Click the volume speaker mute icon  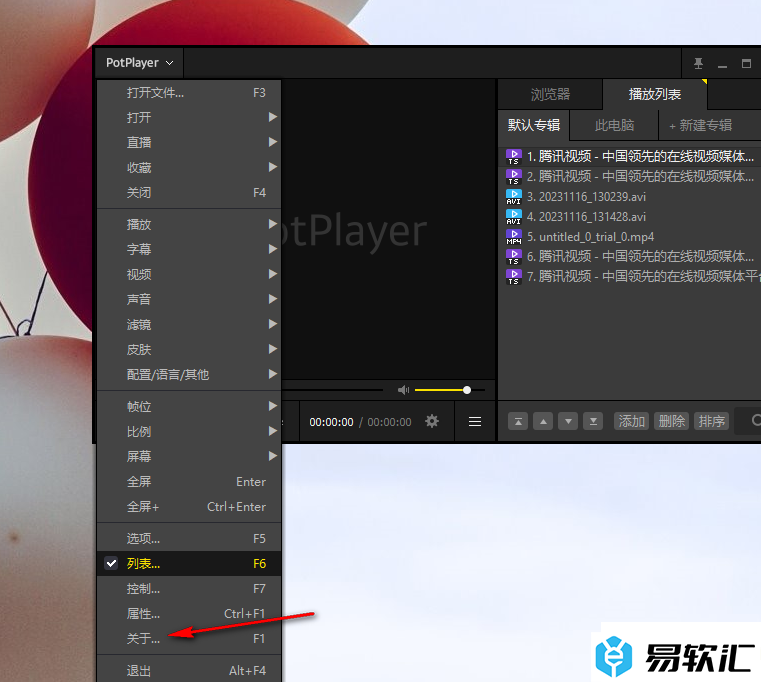(403, 390)
